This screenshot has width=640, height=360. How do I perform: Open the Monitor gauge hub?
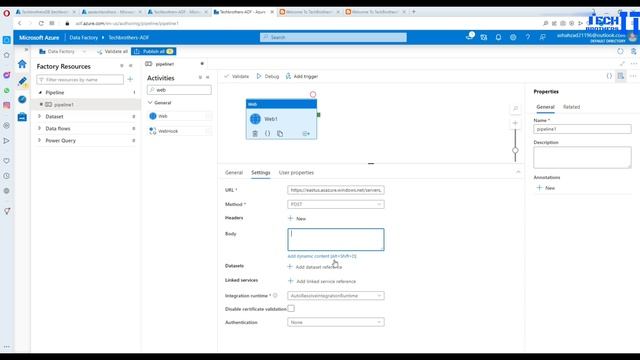[22, 99]
